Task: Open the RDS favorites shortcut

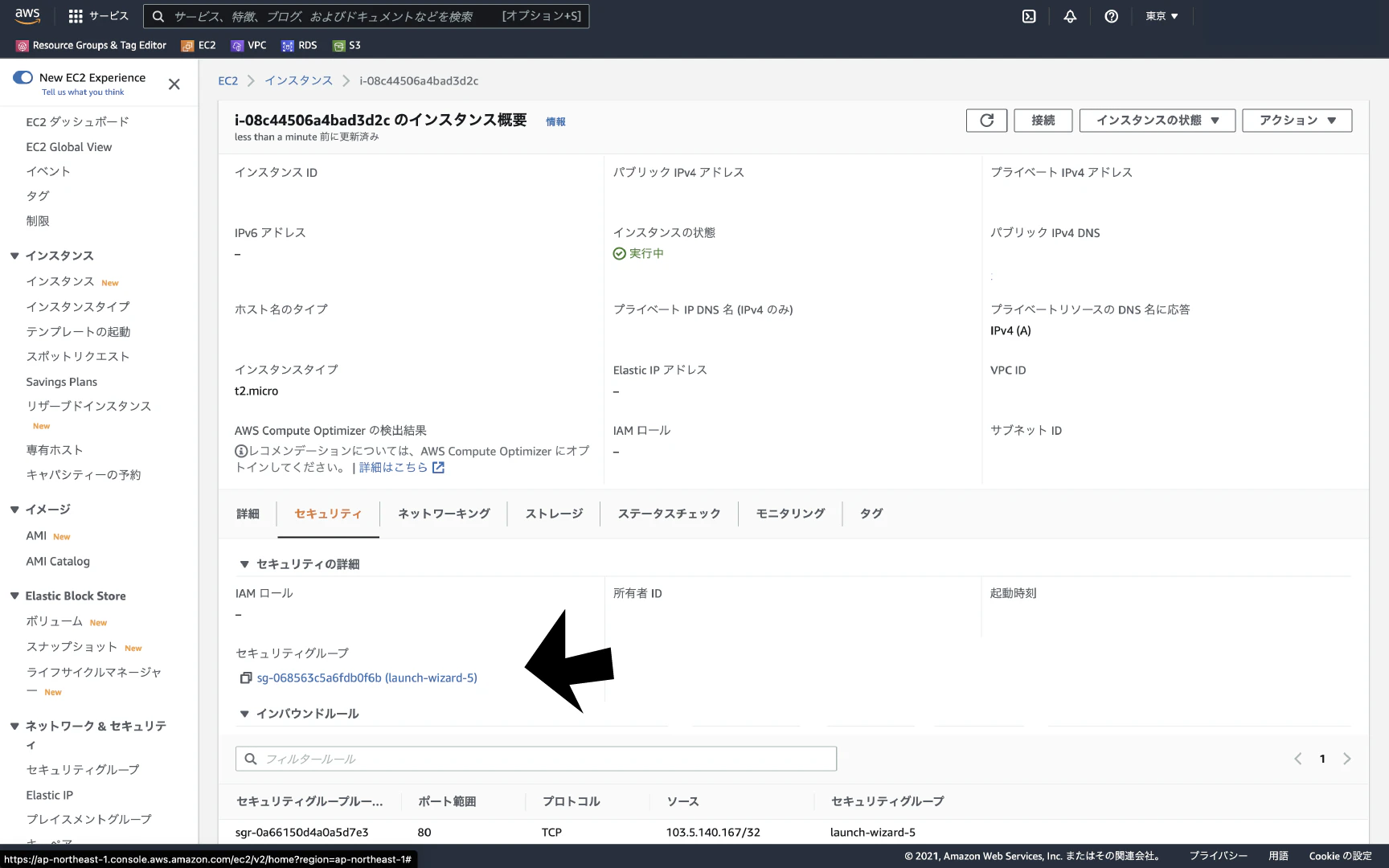Action: tap(299, 46)
